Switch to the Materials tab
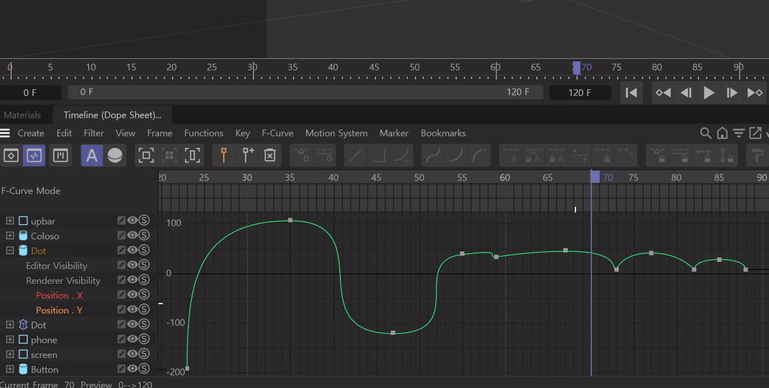769x388 pixels. tap(22, 115)
